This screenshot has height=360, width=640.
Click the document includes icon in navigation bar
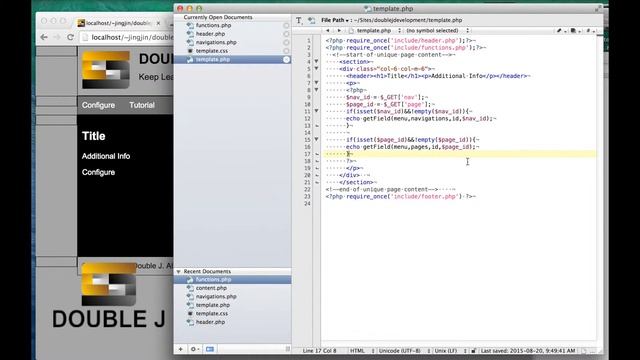(575, 31)
